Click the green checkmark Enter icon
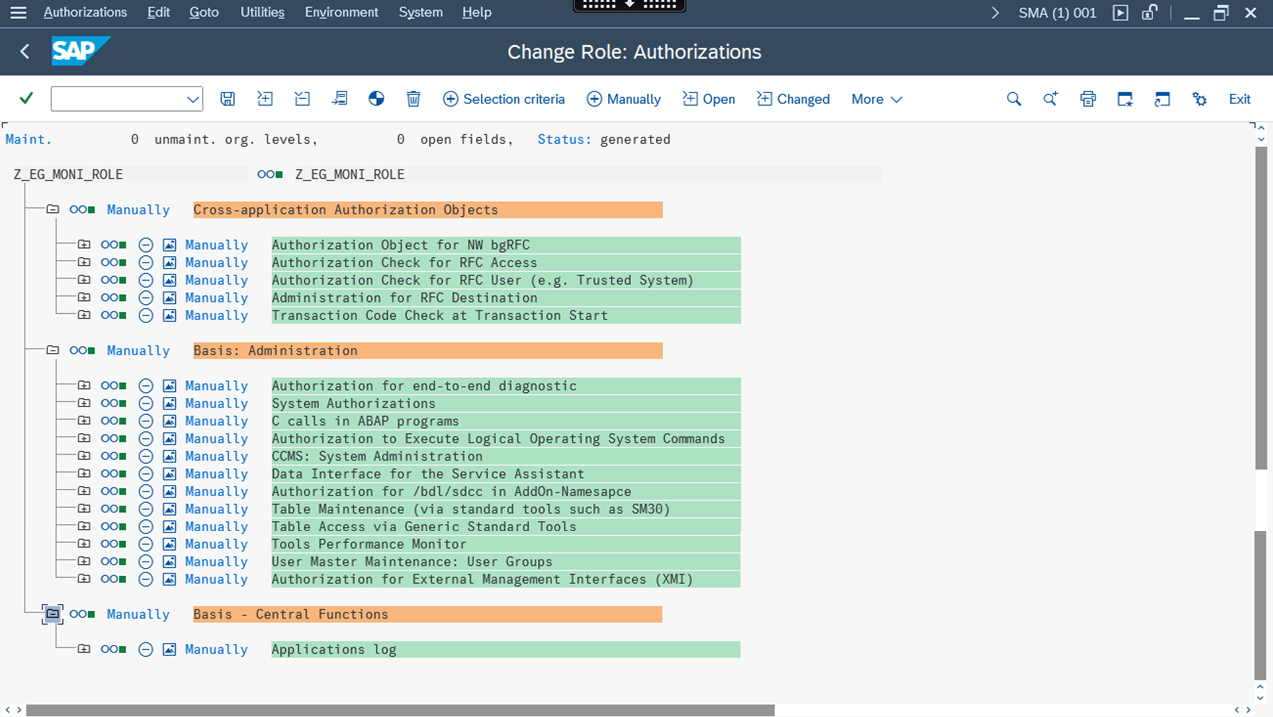 pyautogui.click(x=27, y=98)
